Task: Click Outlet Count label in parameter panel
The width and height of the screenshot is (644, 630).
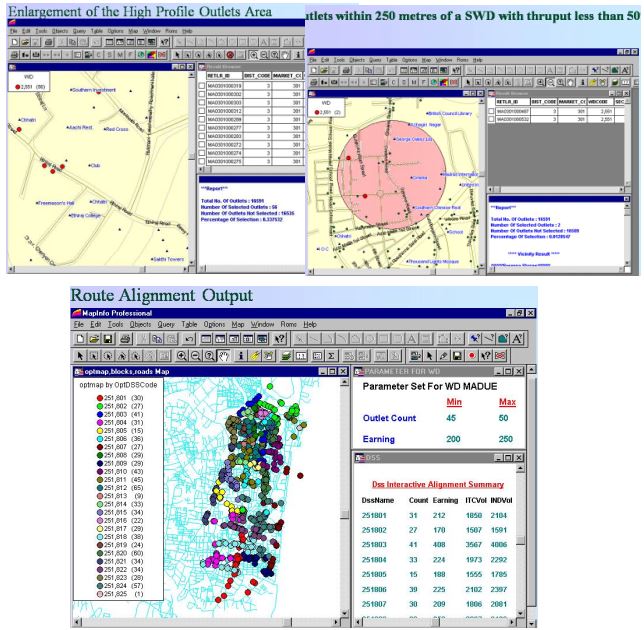Action: (389, 418)
